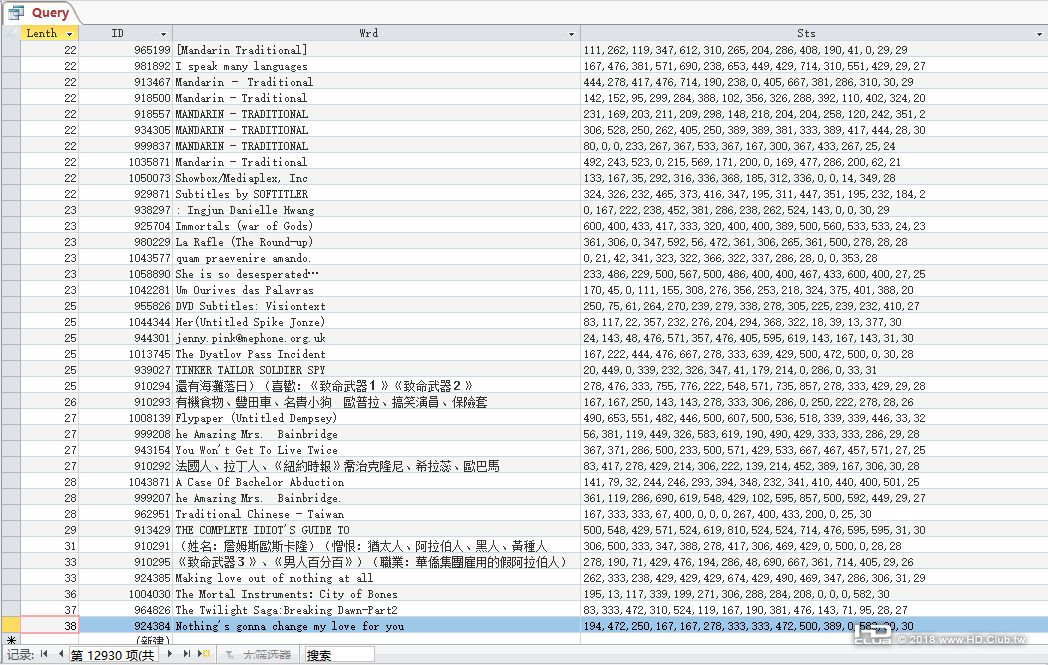
Task: Click ID cell 1008139
Action: [x=126, y=418]
